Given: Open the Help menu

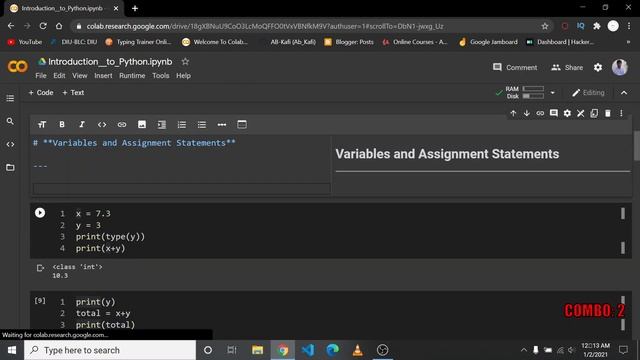Looking at the screenshot, I should 183,76.
